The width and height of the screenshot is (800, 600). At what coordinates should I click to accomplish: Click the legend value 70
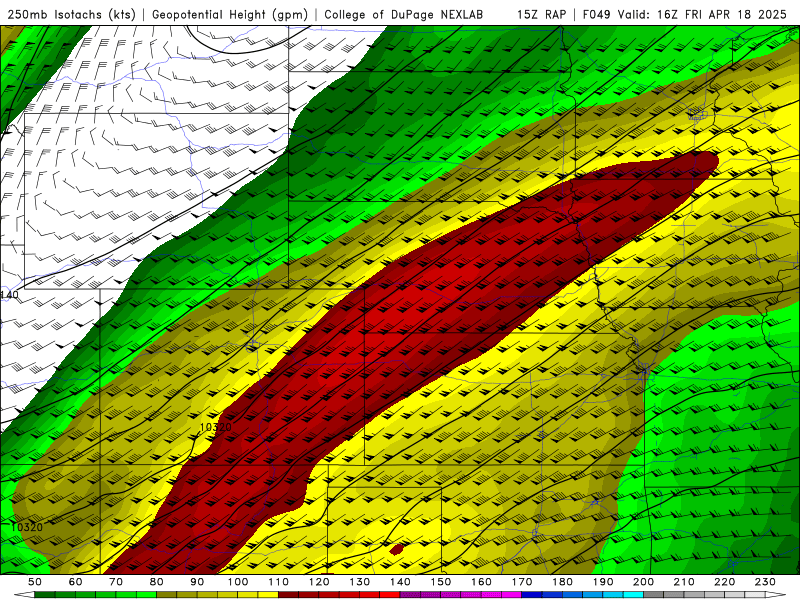[x=116, y=582]
